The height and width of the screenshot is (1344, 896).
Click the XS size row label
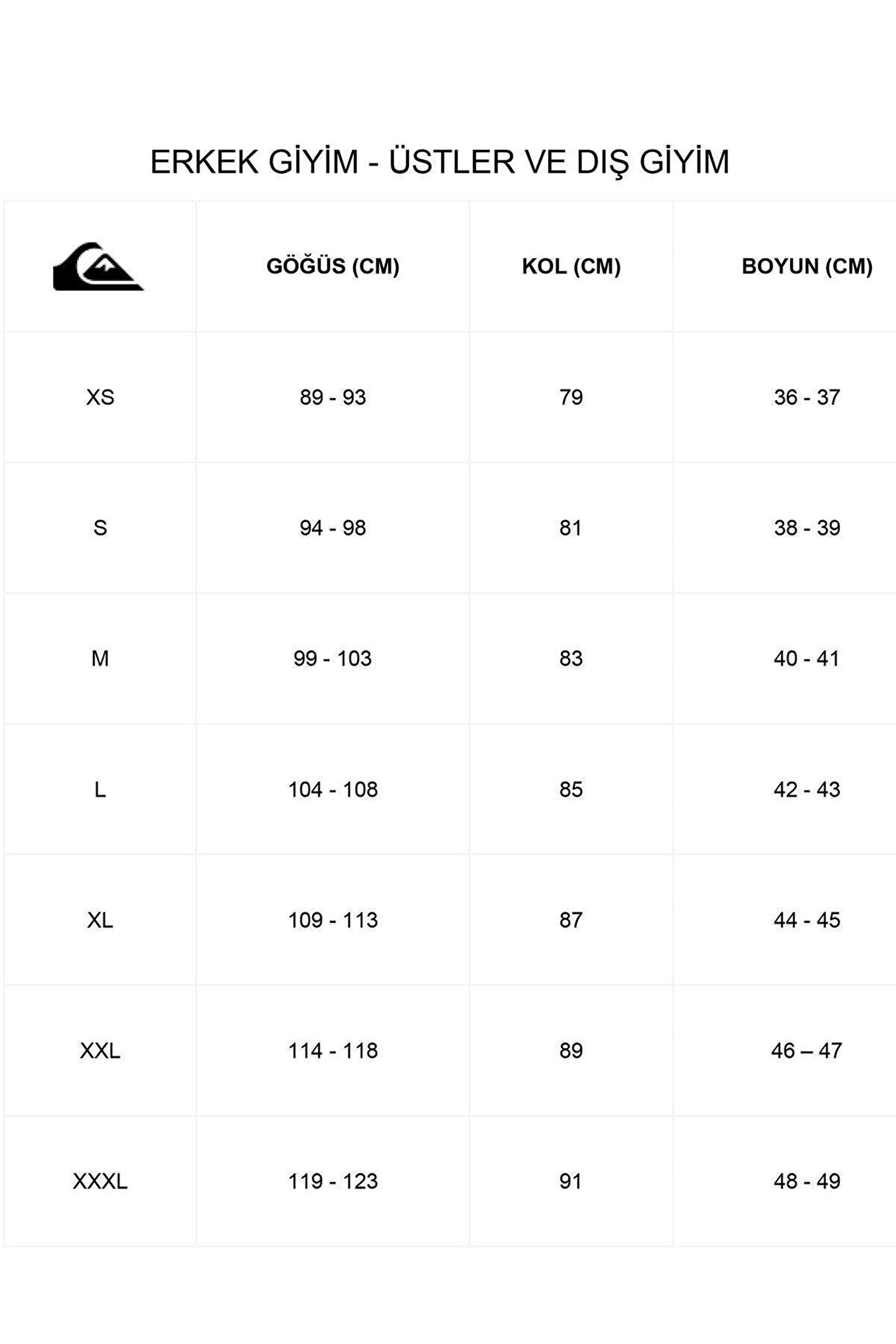pyautogui.click(x=100, y=397)
